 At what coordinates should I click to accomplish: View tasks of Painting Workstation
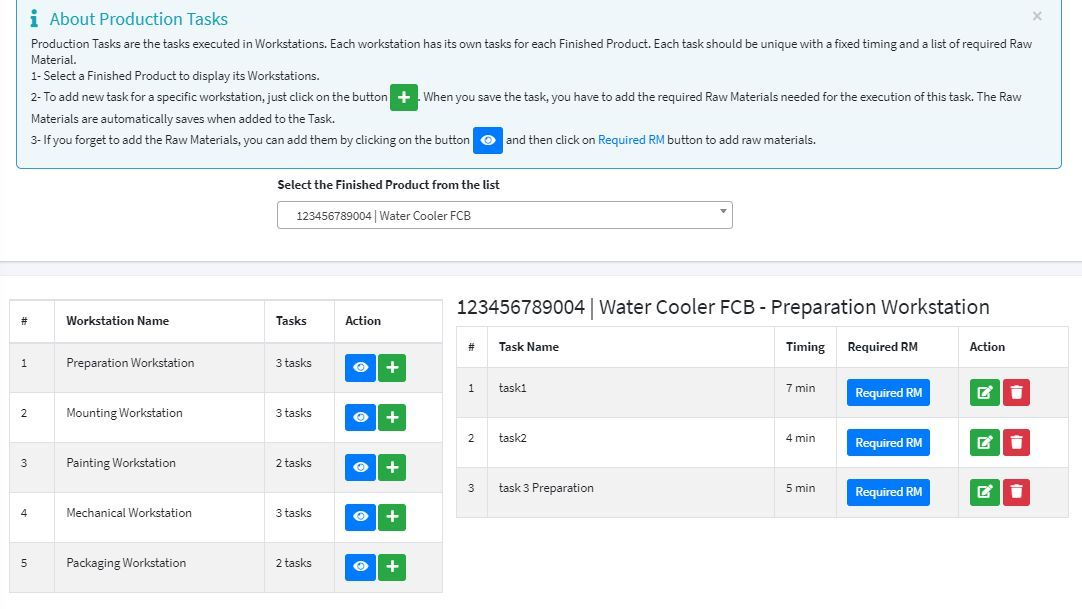pyautogui.click(x=360, y=467)
